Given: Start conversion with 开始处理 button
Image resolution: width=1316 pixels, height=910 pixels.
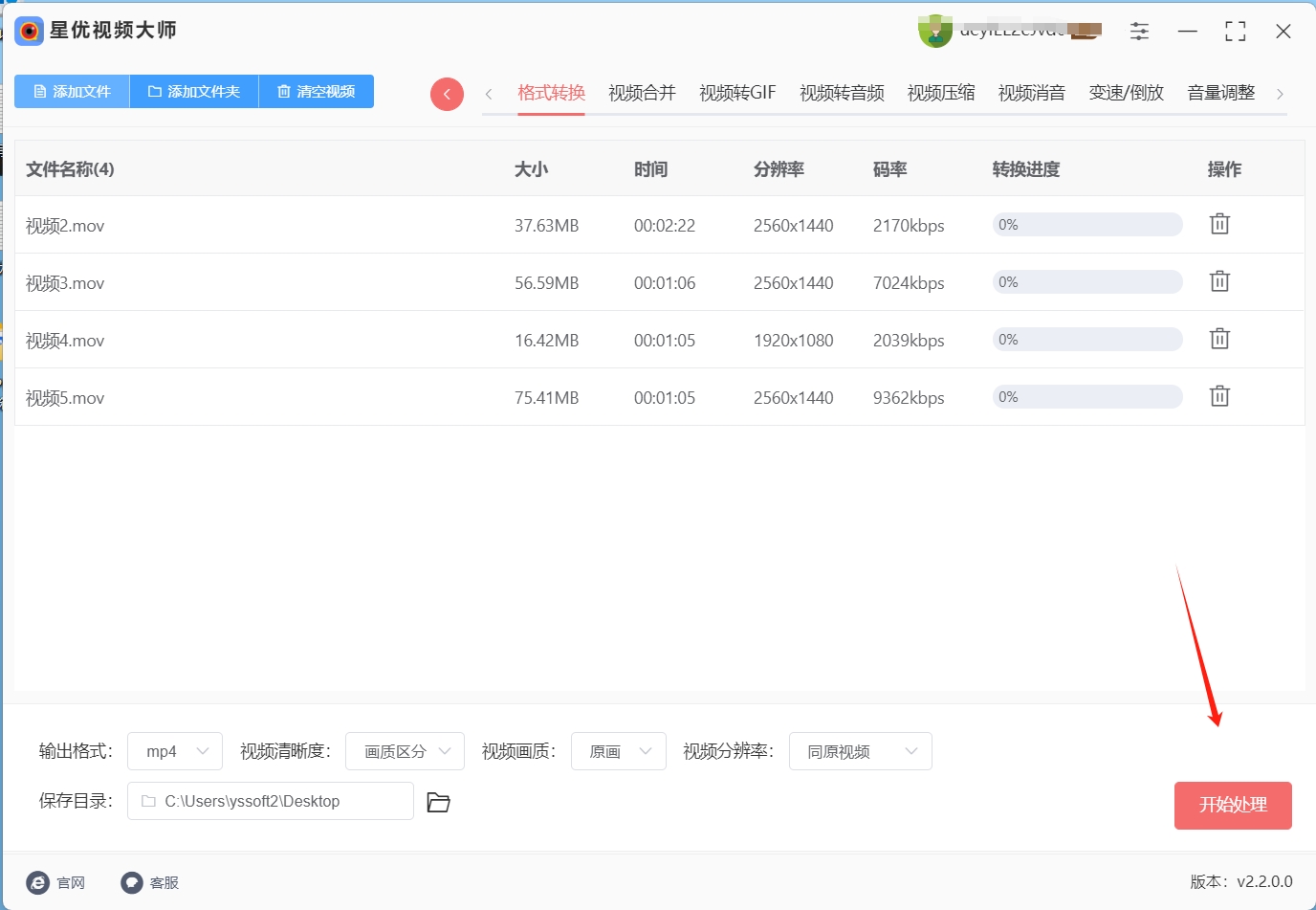Looking at the screenshot, I should (1233, 806).
